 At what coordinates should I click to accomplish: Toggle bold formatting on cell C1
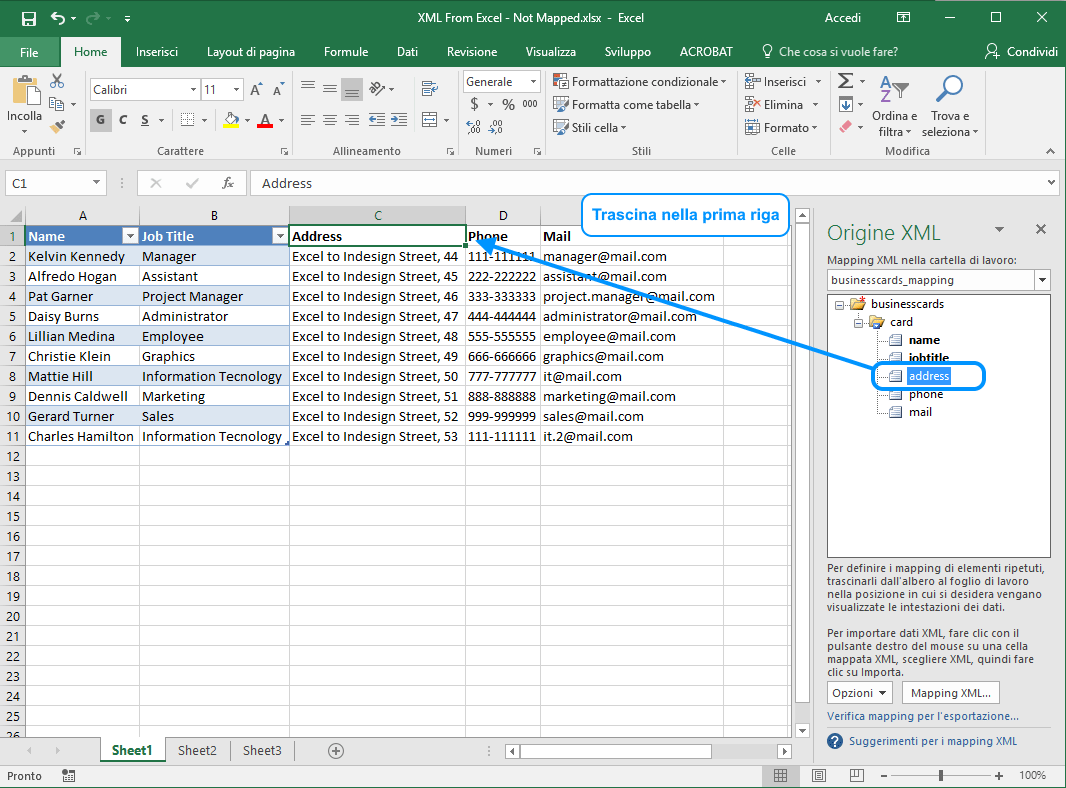99,119
